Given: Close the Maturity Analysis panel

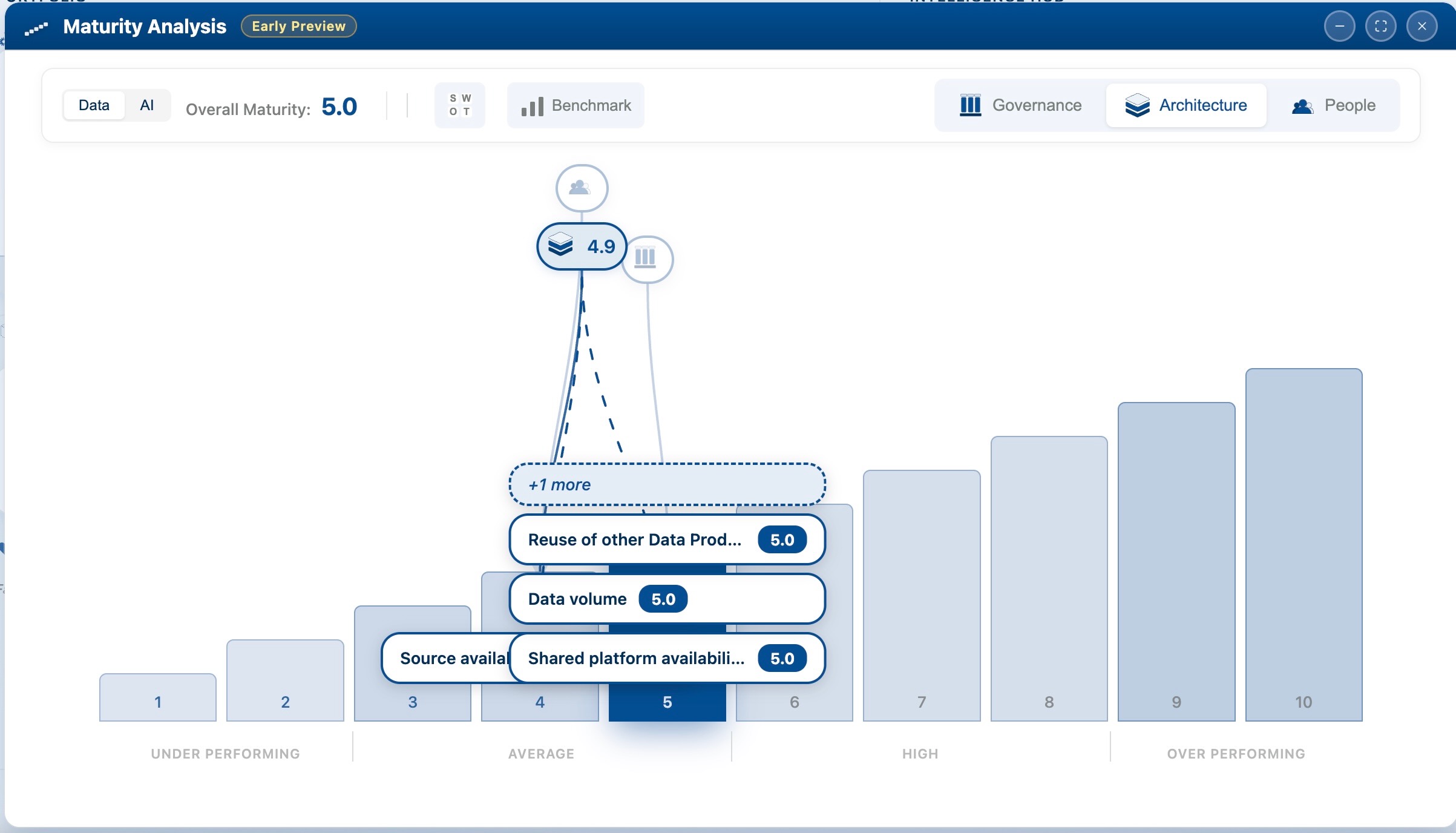Looking at the screenshot, I should click(1422, 27).
